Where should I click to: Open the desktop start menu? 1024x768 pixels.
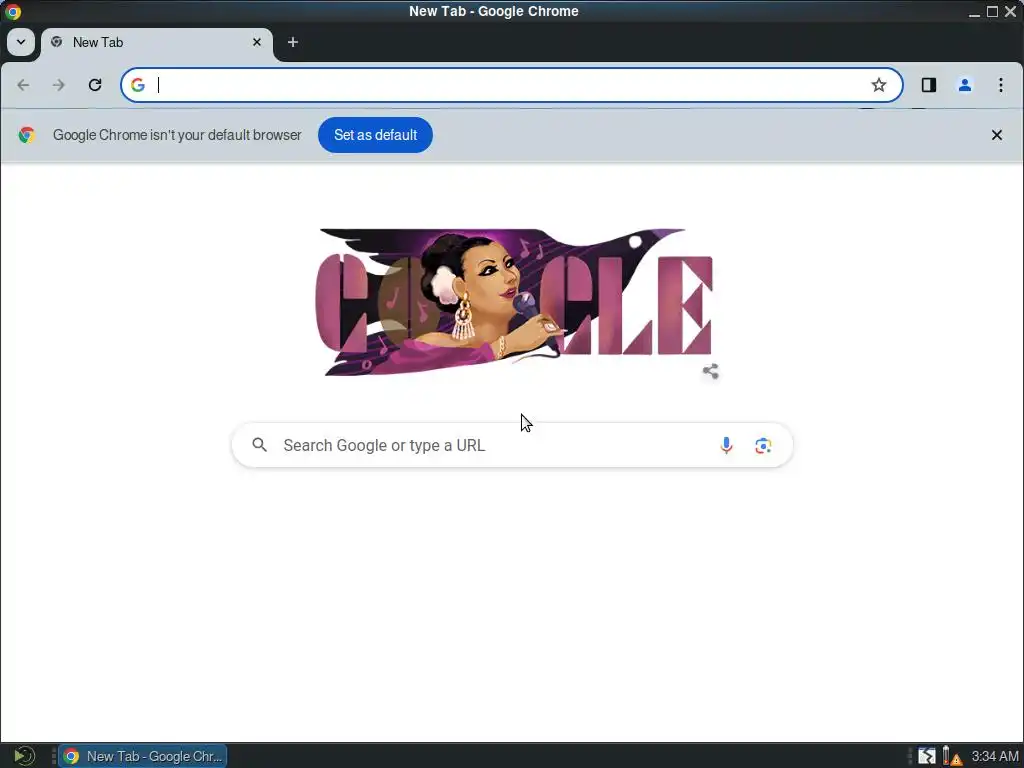tap(24, 756)
